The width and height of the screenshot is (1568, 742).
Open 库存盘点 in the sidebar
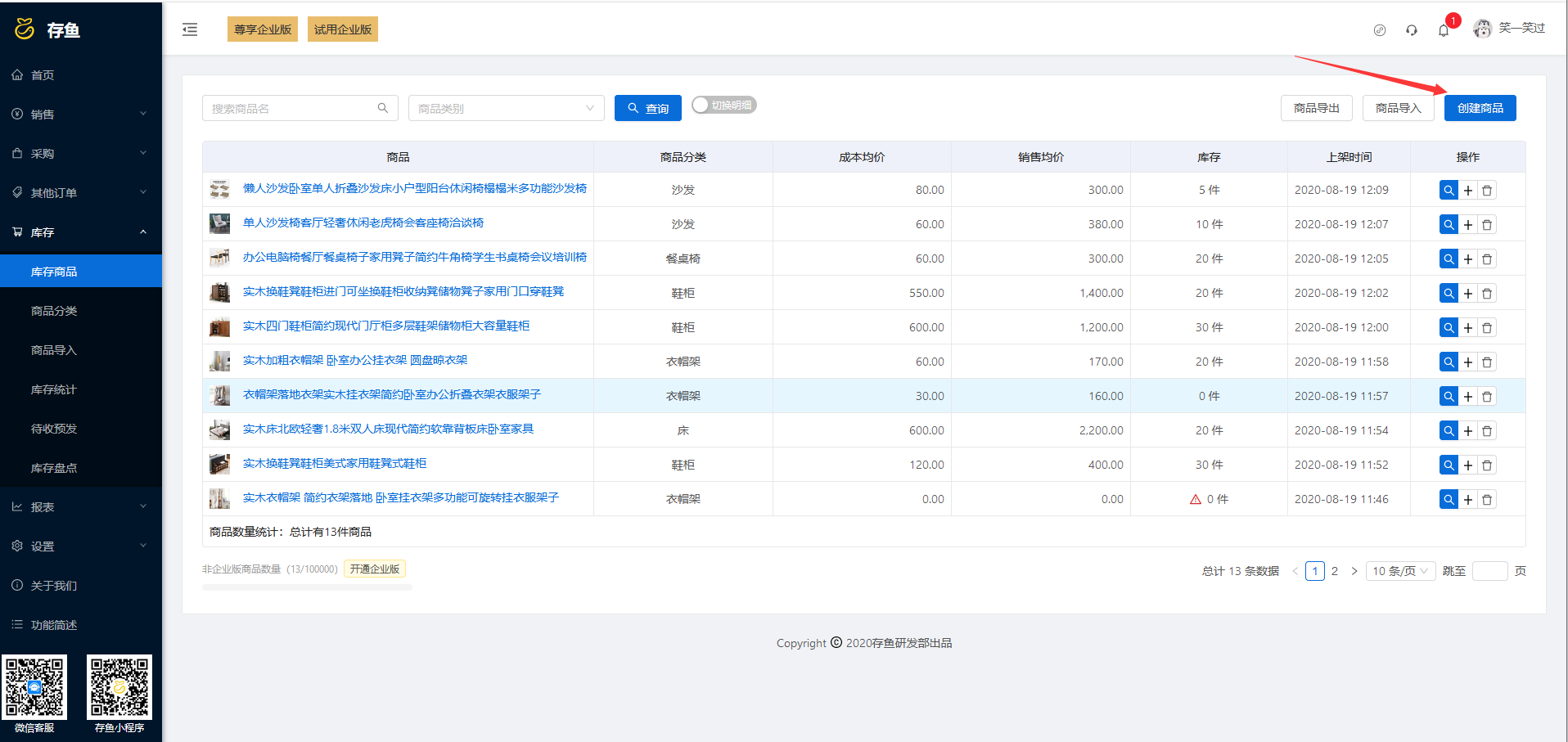[x=81, y=468]
